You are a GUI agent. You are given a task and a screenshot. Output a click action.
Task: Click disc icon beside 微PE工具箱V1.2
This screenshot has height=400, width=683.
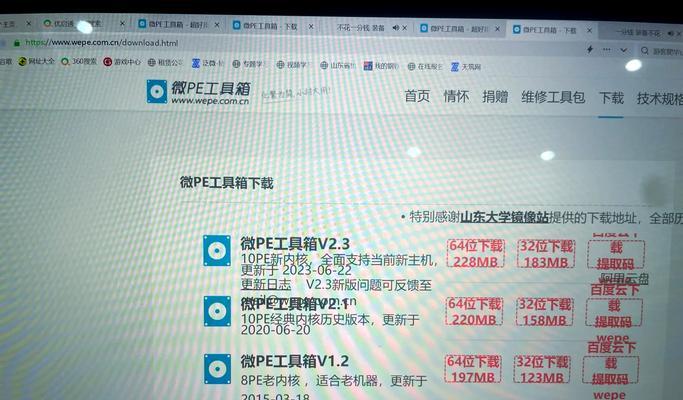pyautogui.click(x=217, y=369)
